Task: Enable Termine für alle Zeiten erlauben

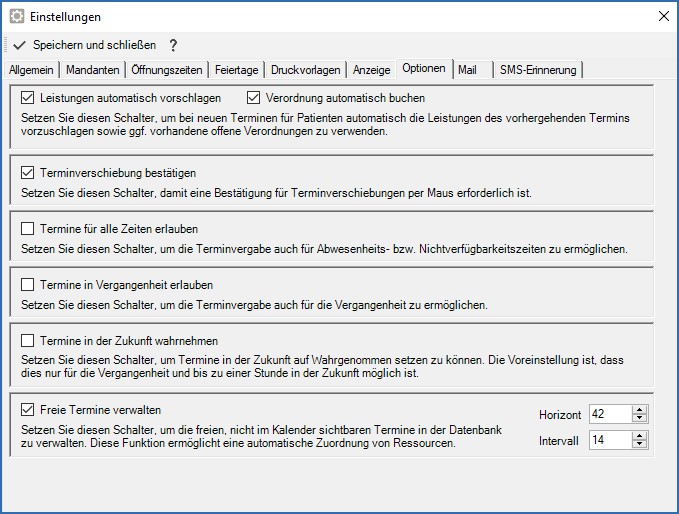Action: [x=28, y=228]
